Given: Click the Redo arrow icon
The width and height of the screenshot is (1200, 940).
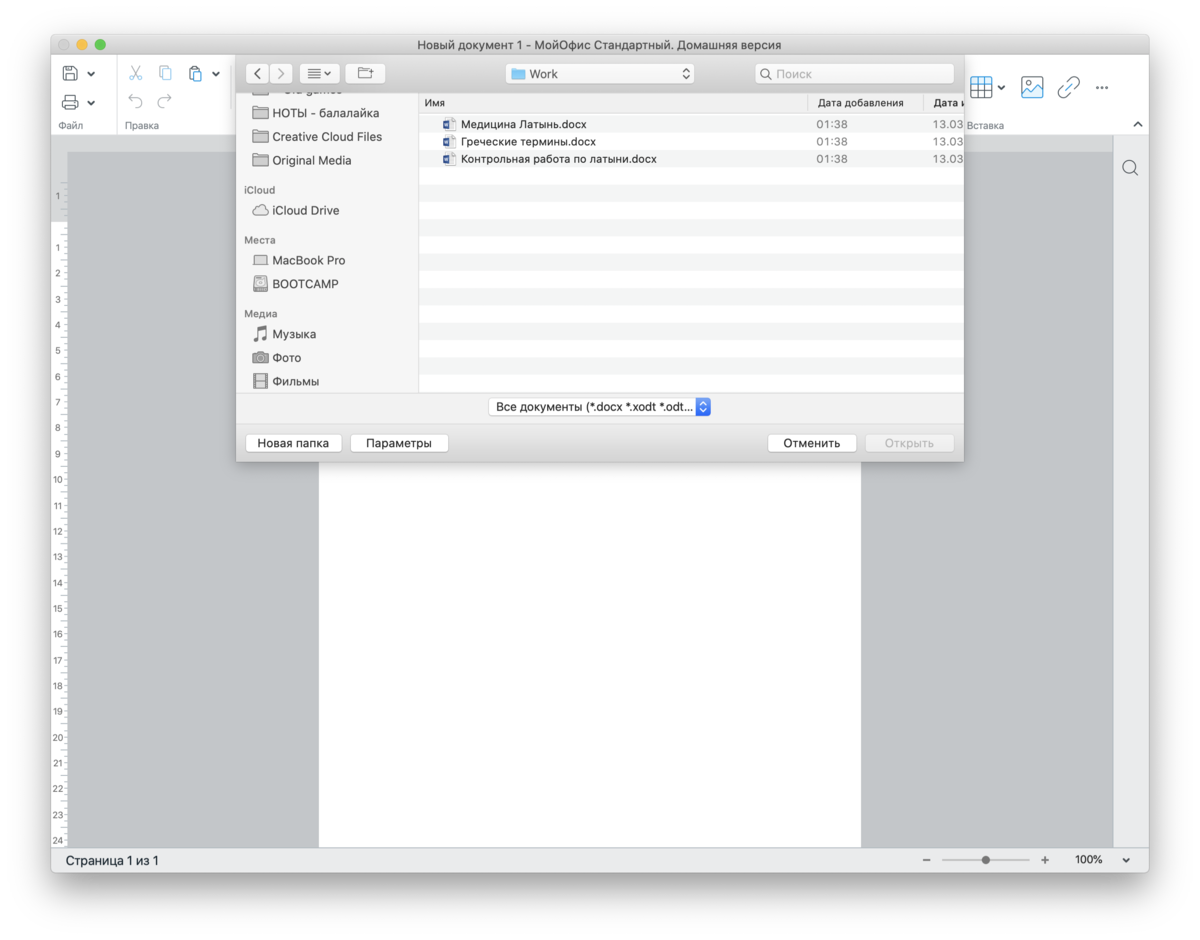Looking at the screenshot, I should coord(165,101).
